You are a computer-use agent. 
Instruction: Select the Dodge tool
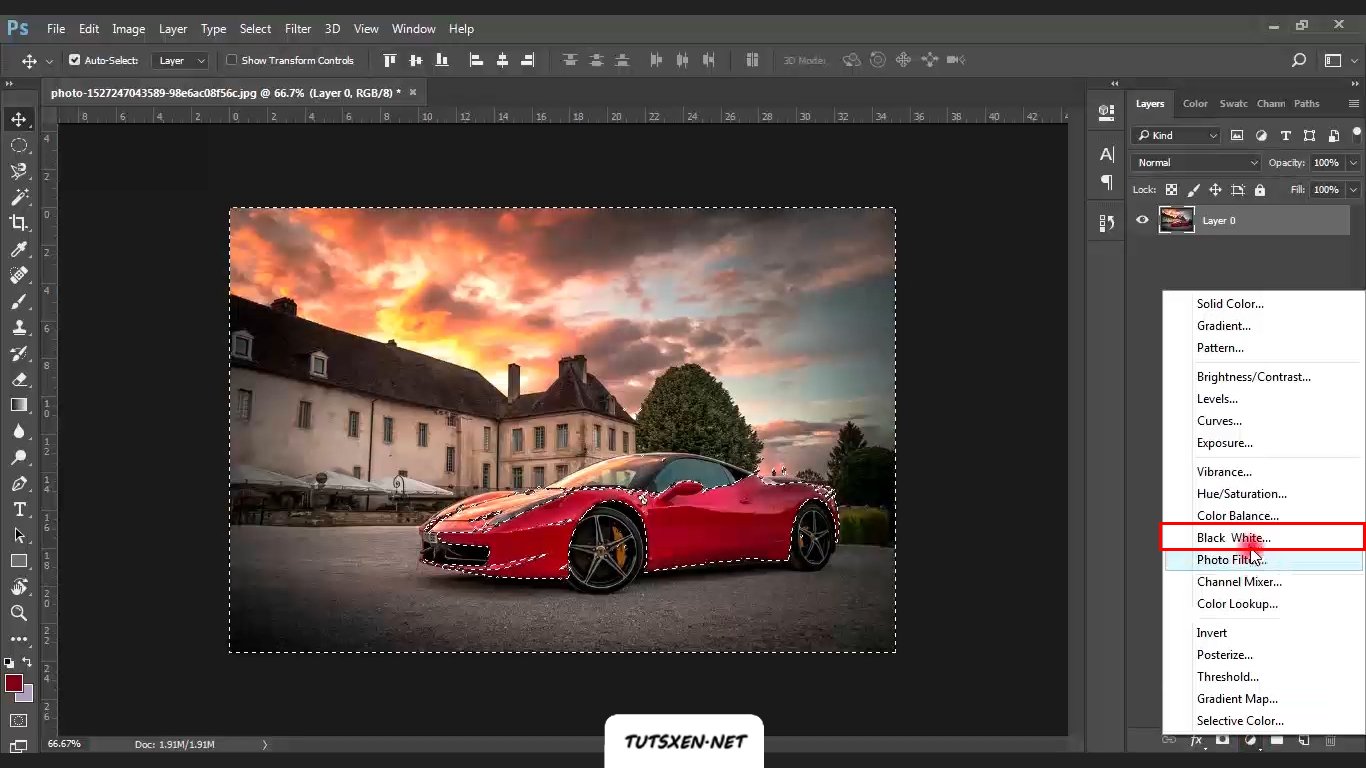[19, 457]
